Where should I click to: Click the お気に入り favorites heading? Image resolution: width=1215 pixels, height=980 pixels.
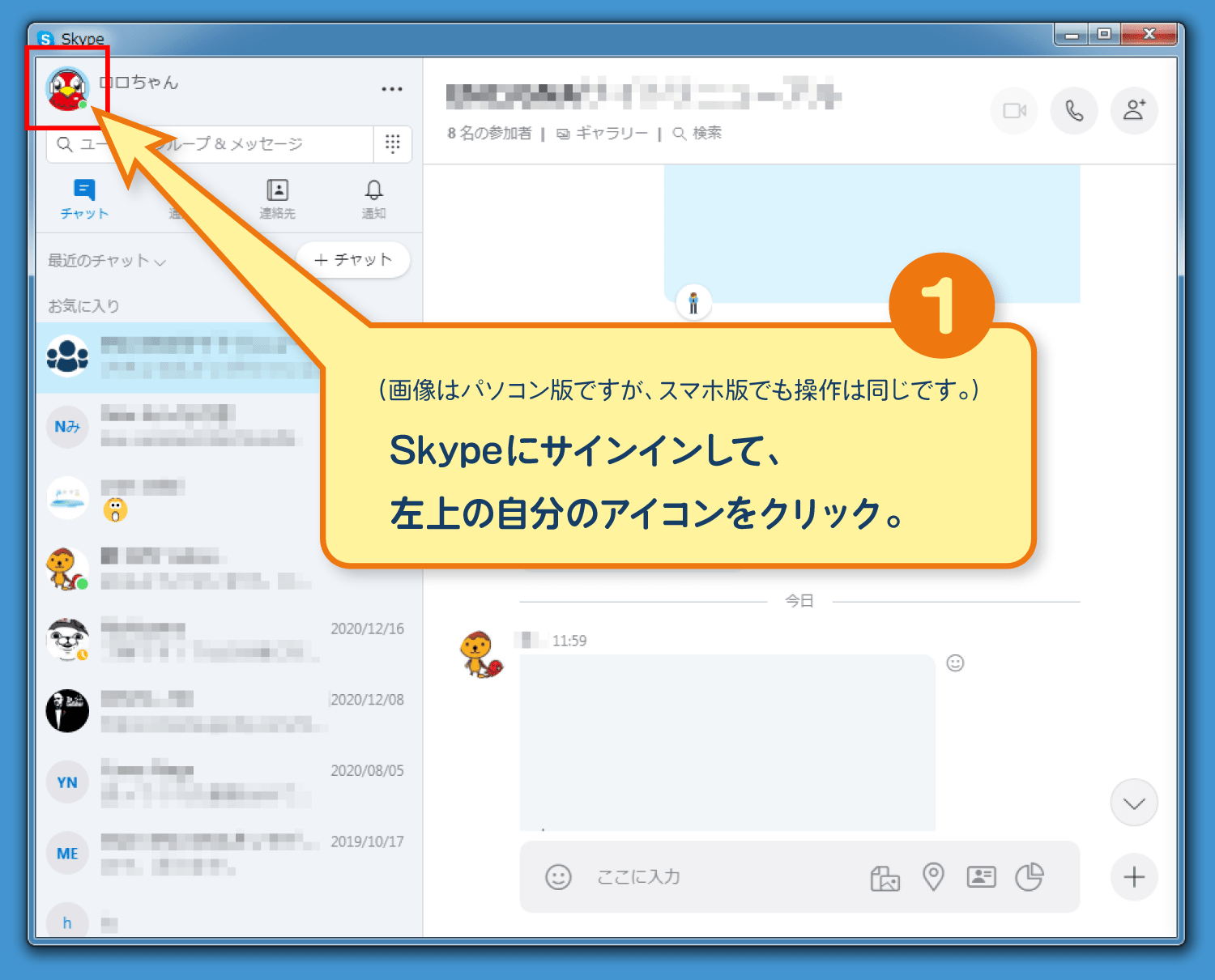pos(83,306)
